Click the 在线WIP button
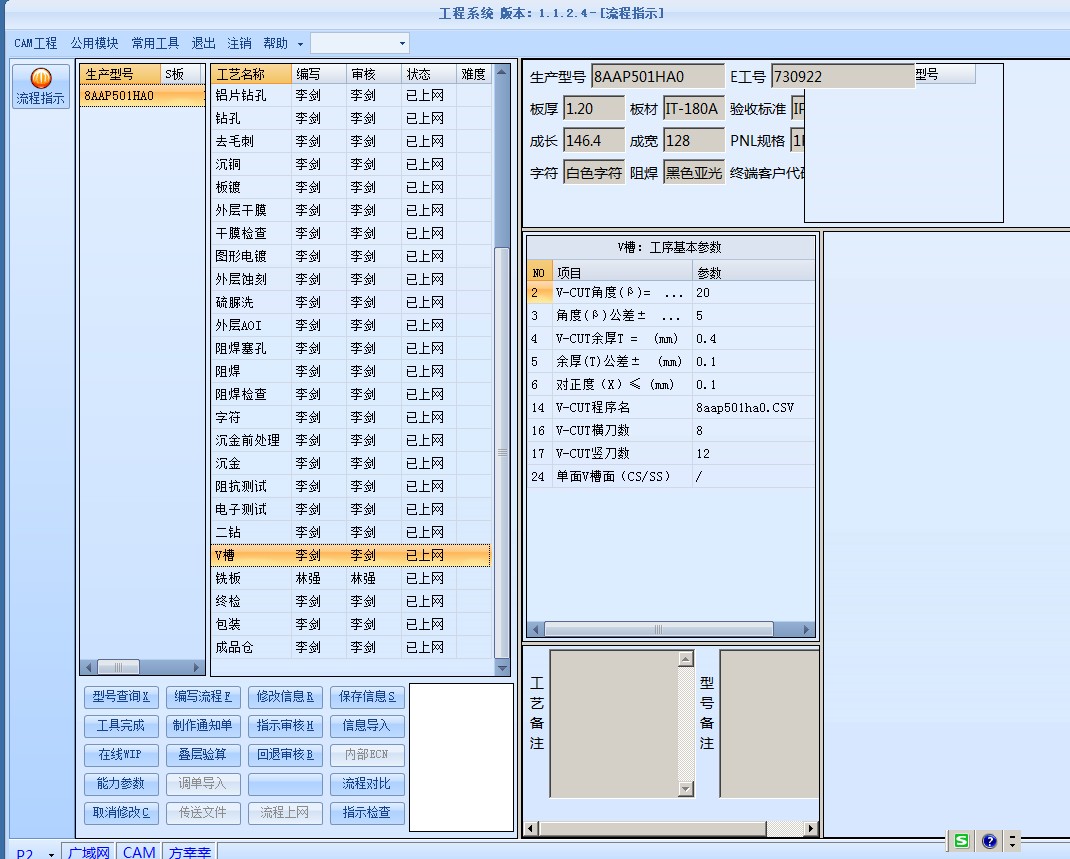1070x859 pixels. click(121, 755)
